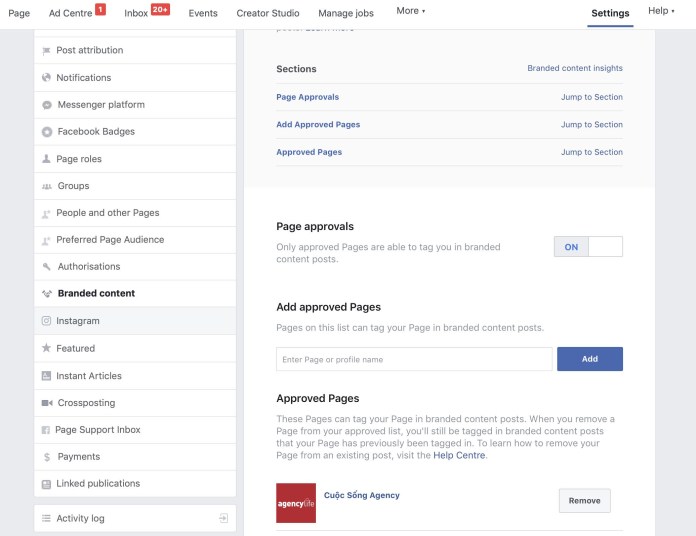Click the Payments dollar icon
This screenshot has width=696, height=536.
pos(47,457)
